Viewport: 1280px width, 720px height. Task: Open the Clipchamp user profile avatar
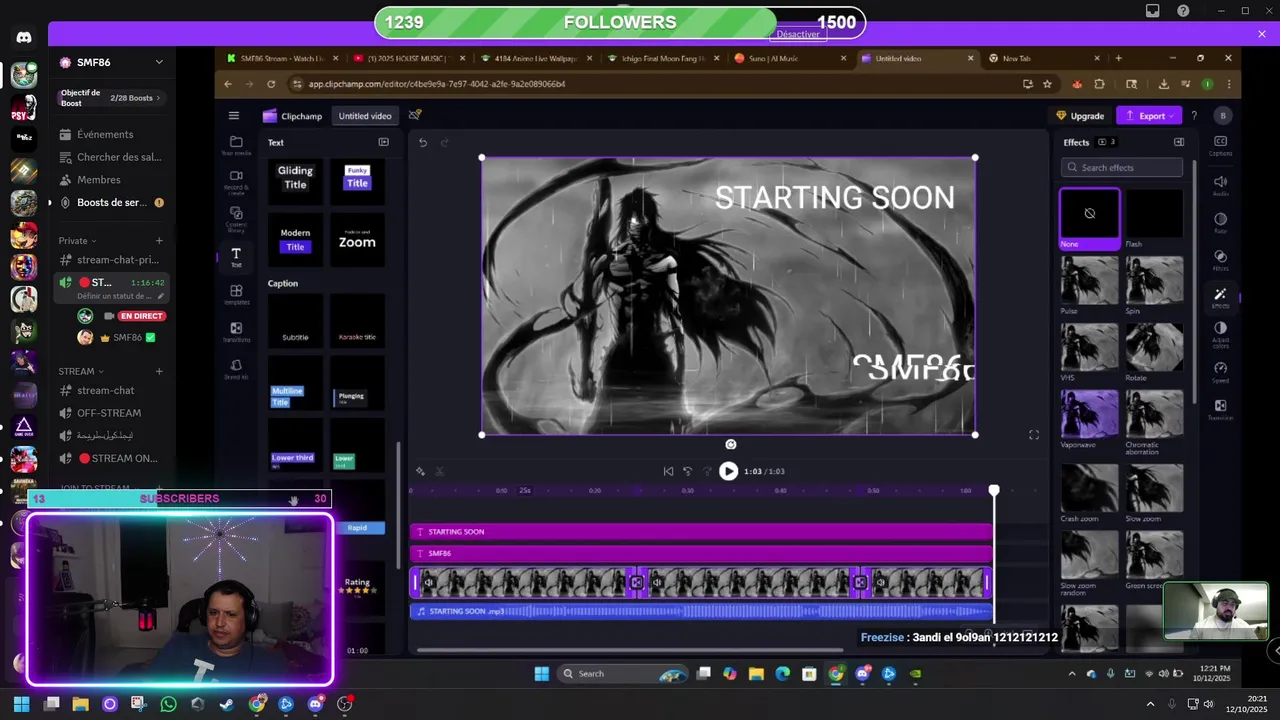1222,116
